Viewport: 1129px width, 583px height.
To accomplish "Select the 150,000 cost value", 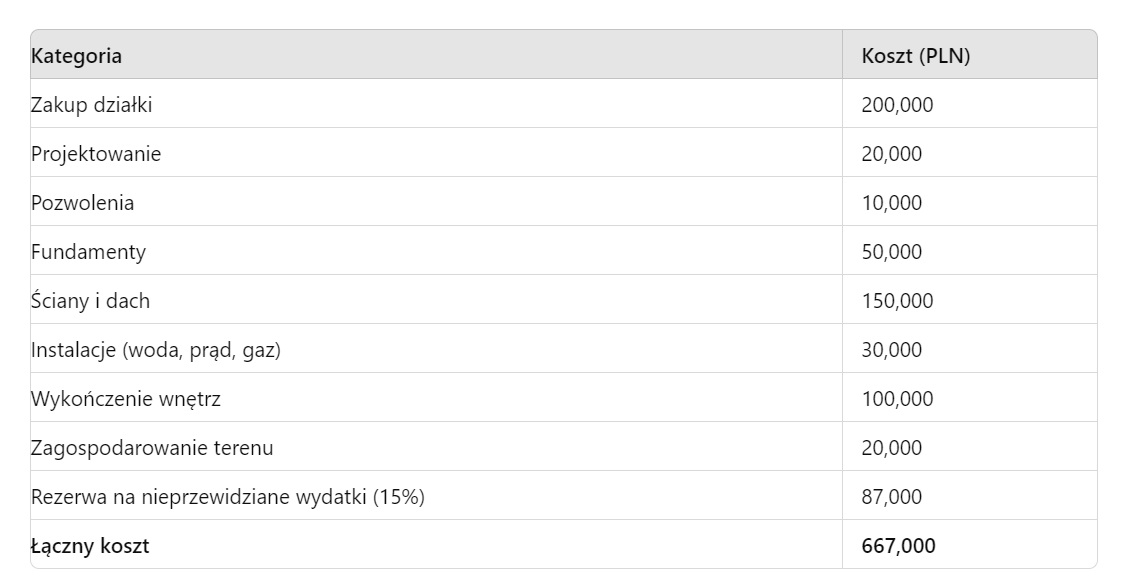I will coord(897,301).
